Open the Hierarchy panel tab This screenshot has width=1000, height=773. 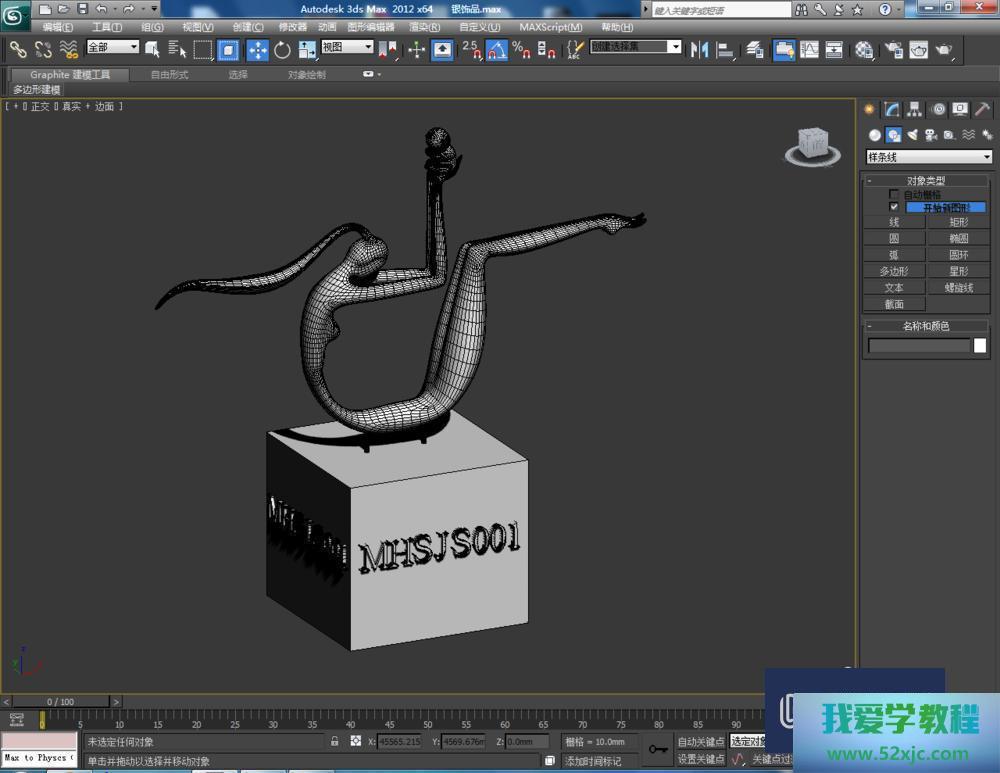[x=915, y=109]
